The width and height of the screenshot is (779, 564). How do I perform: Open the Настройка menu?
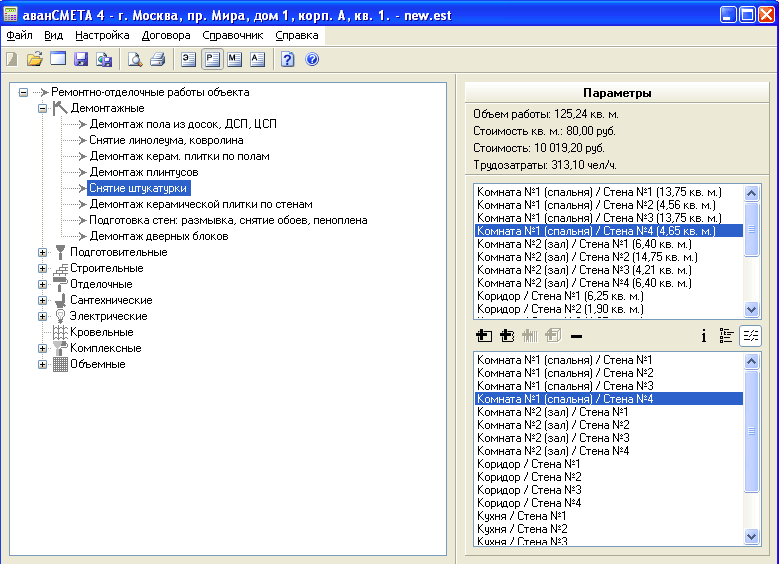tap(102, 35)
